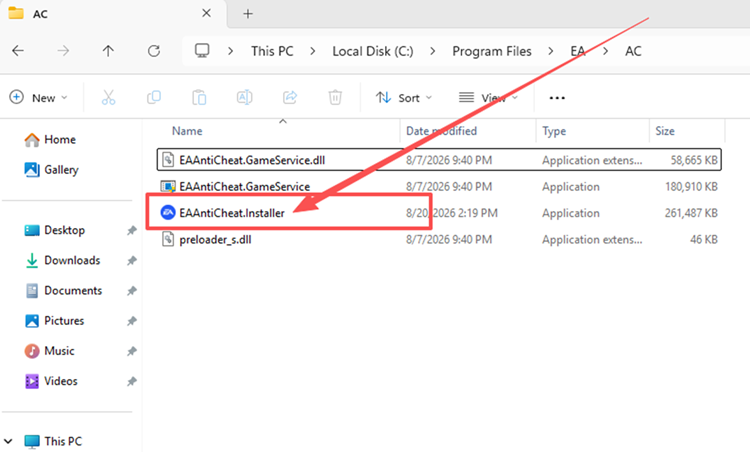750x452 pixels.
Task: Expand chevron before This PC in address bar
Action: point(231,51)
